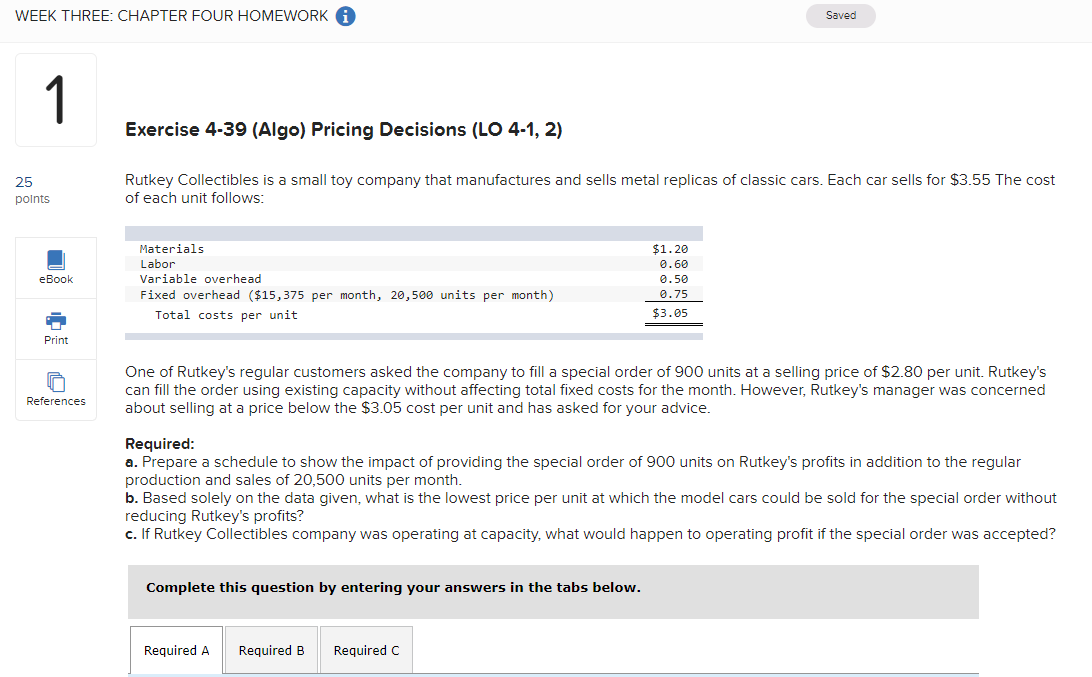Click the printer icon below eBook
Viewport: 1092px width, 677px height.
tap(55, 322)
